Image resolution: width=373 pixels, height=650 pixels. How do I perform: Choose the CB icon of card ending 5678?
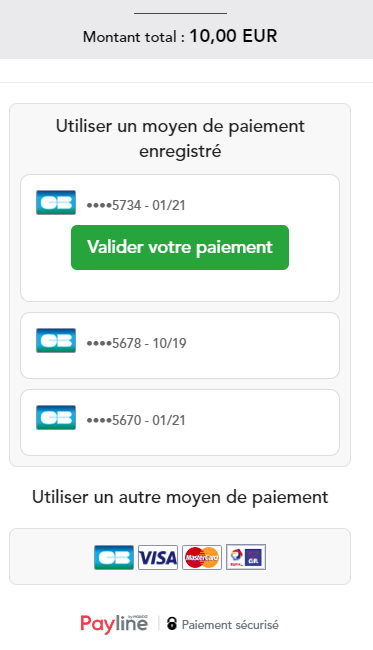[56, 340]
